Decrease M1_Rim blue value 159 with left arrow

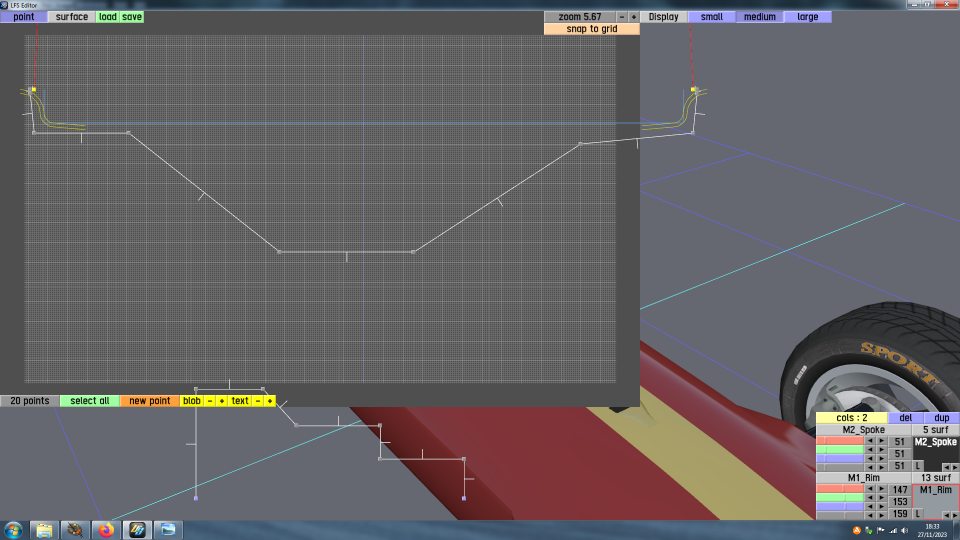coord(870,507)
